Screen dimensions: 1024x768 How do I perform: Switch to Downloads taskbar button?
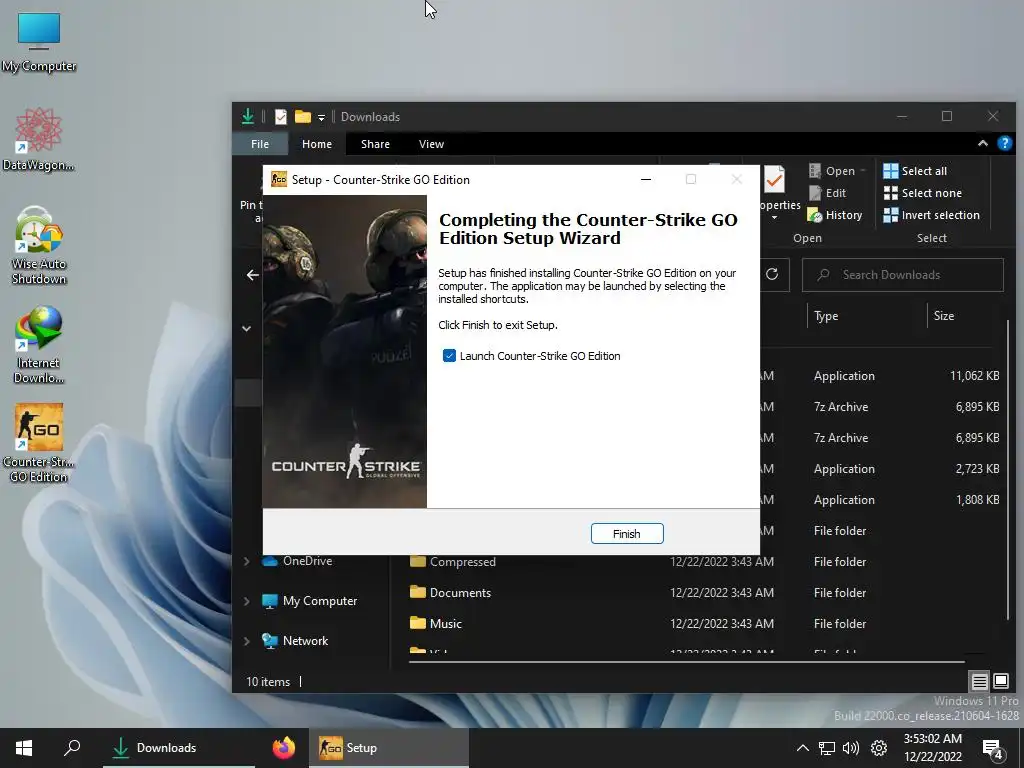179,748
